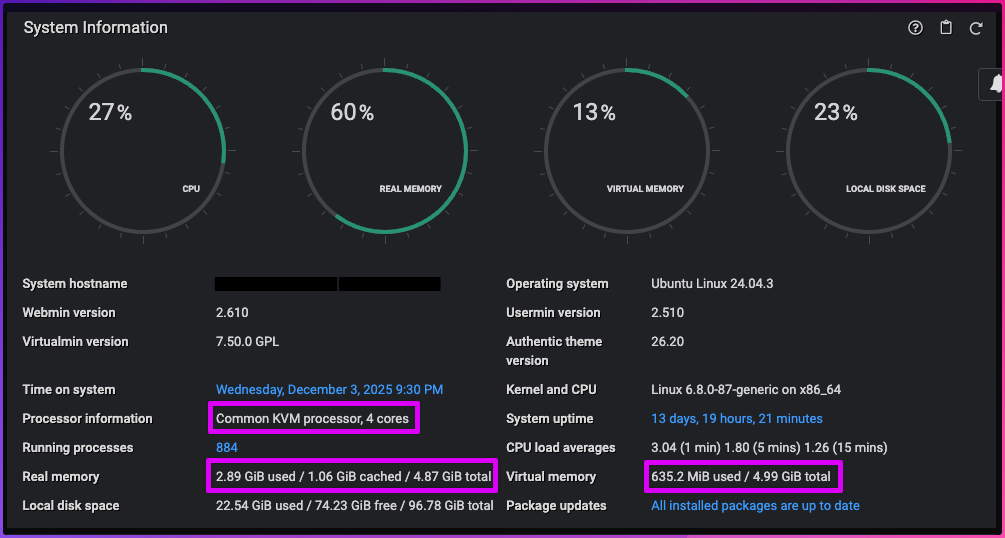Click the CPU load averages value
Image resolution: width=1005 pixels, height=538 pixels.
[769, 448]
